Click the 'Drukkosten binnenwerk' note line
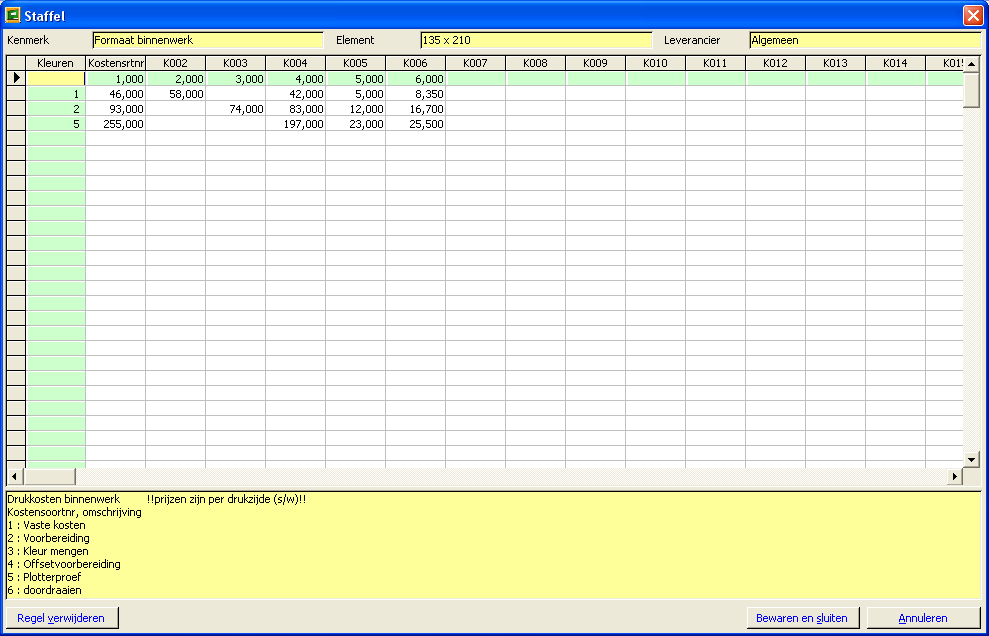989x636 pixels. (x=64, y=500)
